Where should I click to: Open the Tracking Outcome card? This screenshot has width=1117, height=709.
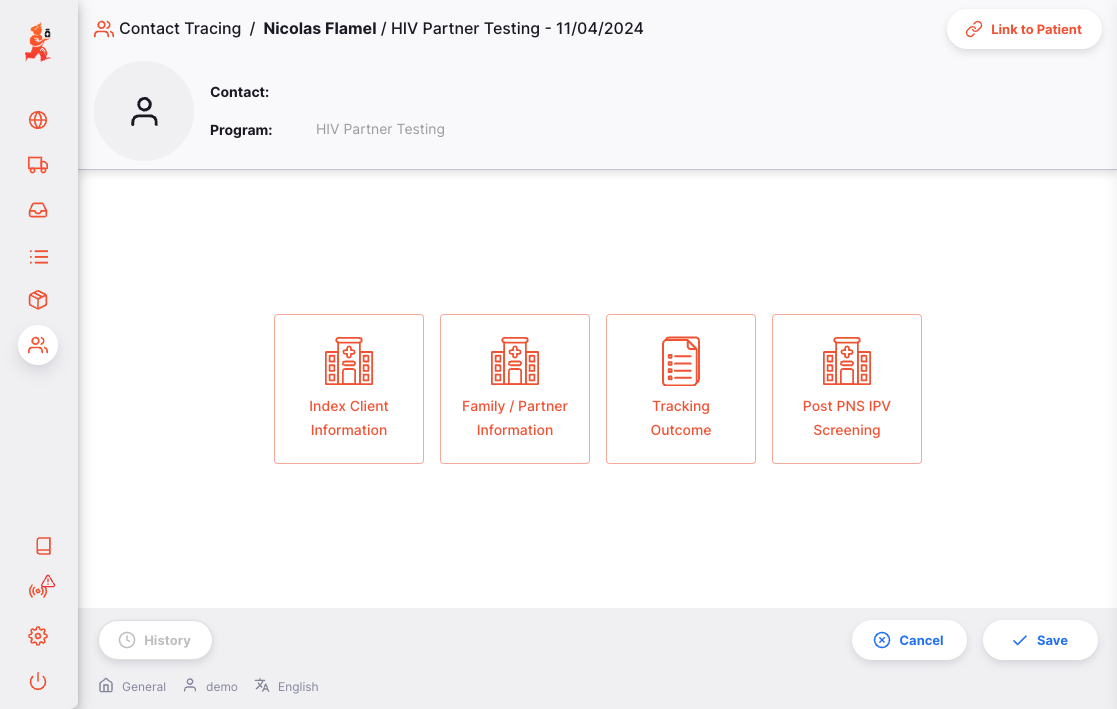tap(681, 389)
